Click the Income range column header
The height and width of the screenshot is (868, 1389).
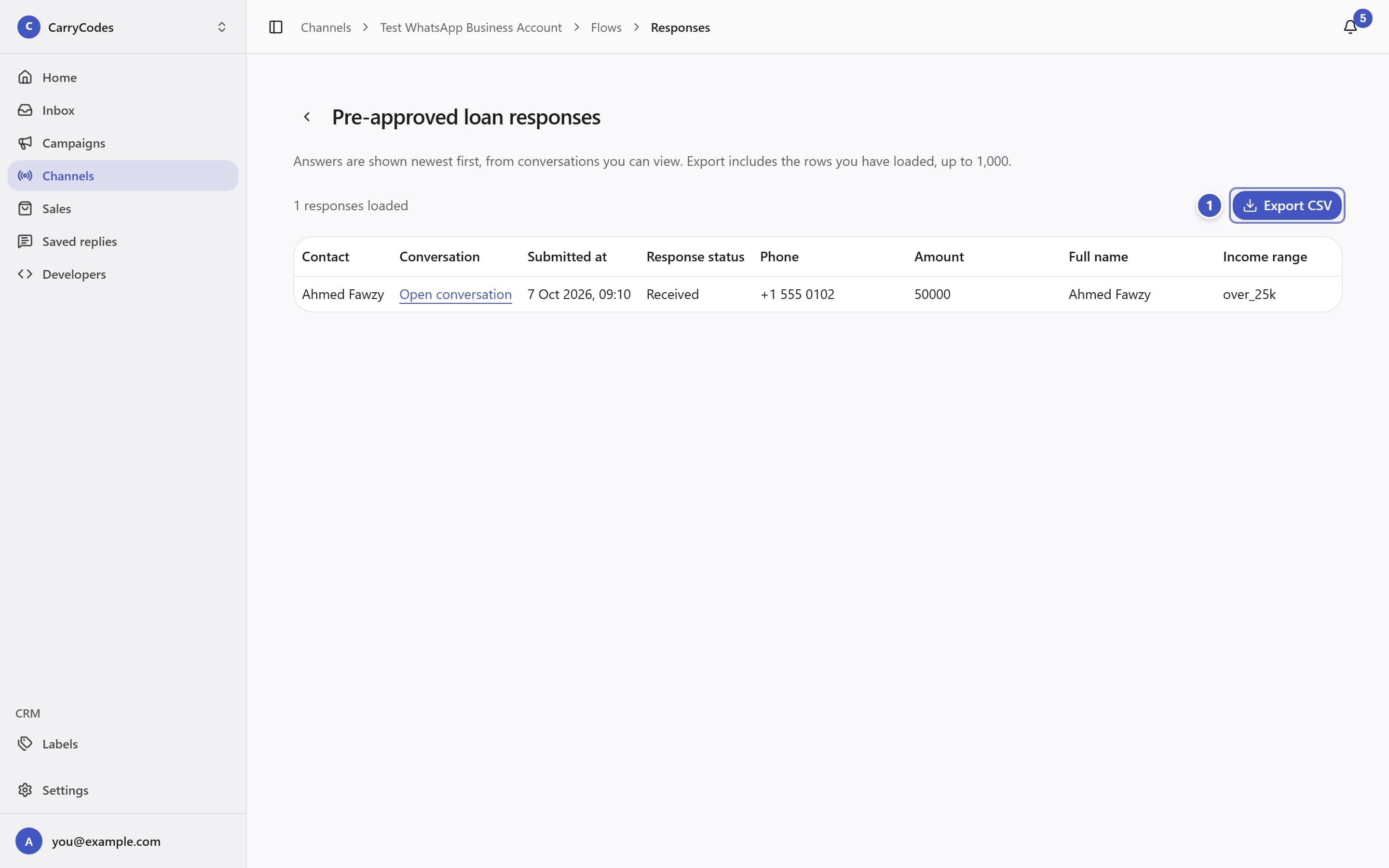(x=1265, y=257)
